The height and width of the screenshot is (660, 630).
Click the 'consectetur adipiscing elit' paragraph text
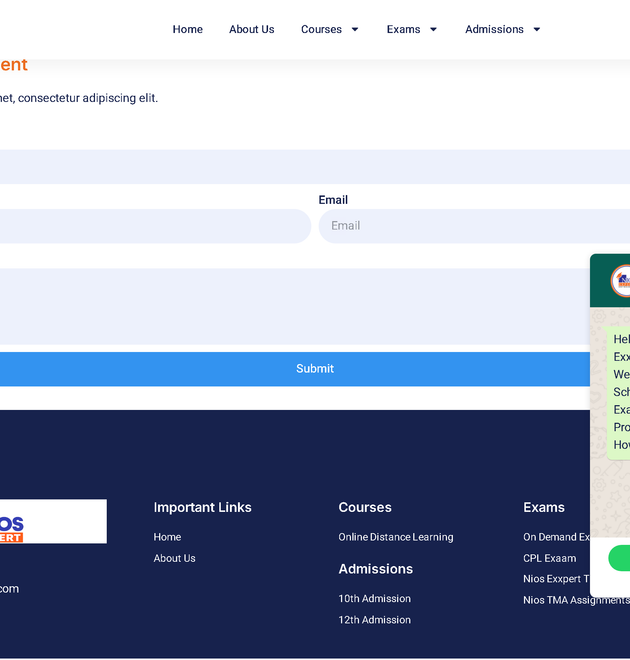pyautogui.click(x=88, y=98)
